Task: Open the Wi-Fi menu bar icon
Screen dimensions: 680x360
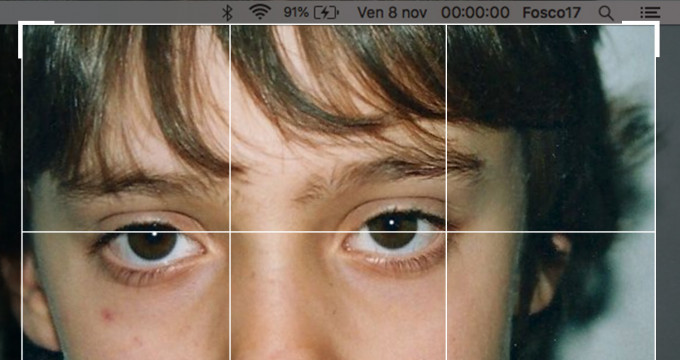Action: coord(260,12)
